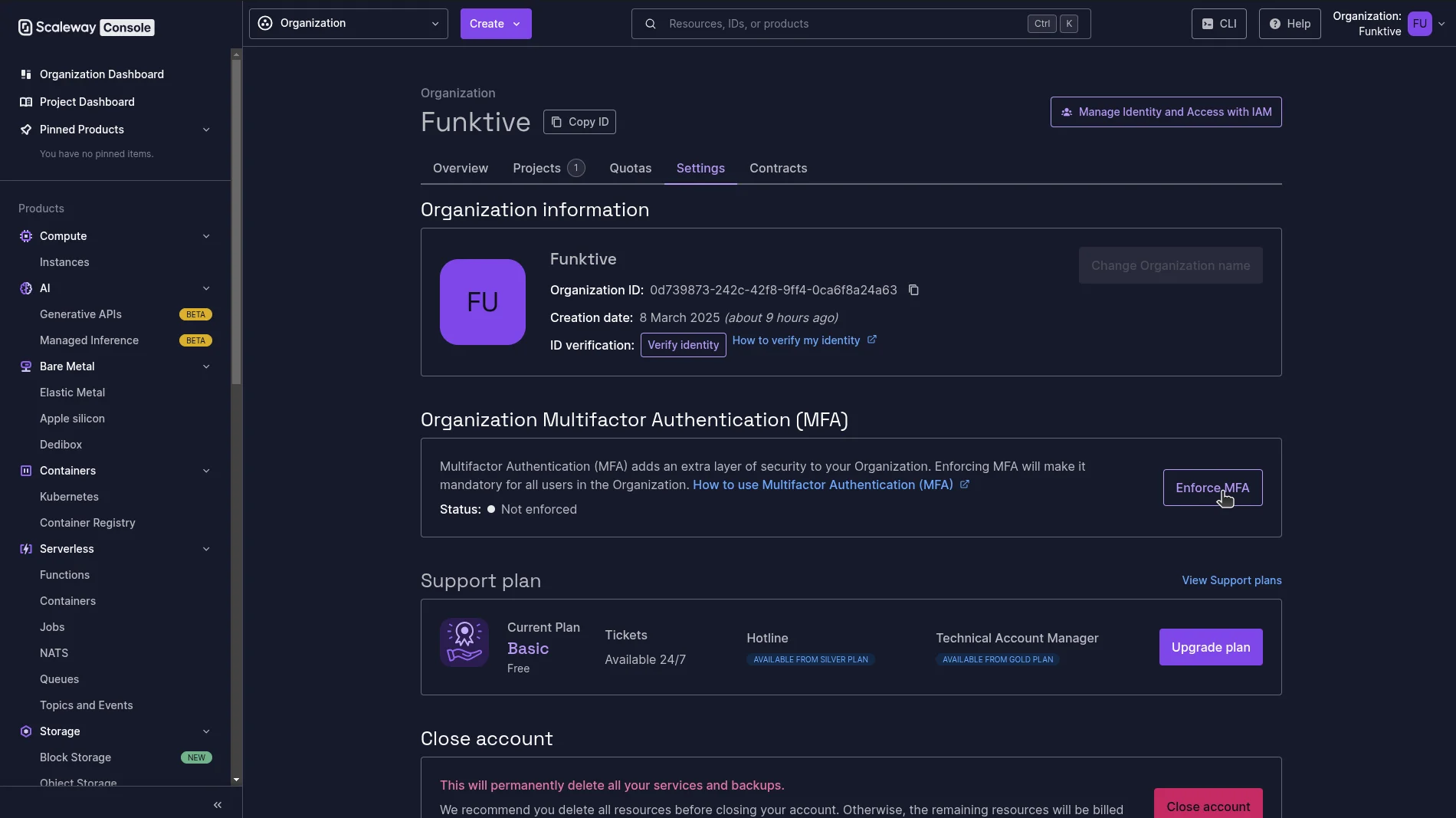Screen dimensions: 1456x818
Task: Switch to the Projects tab
Action: pos(549,168)
